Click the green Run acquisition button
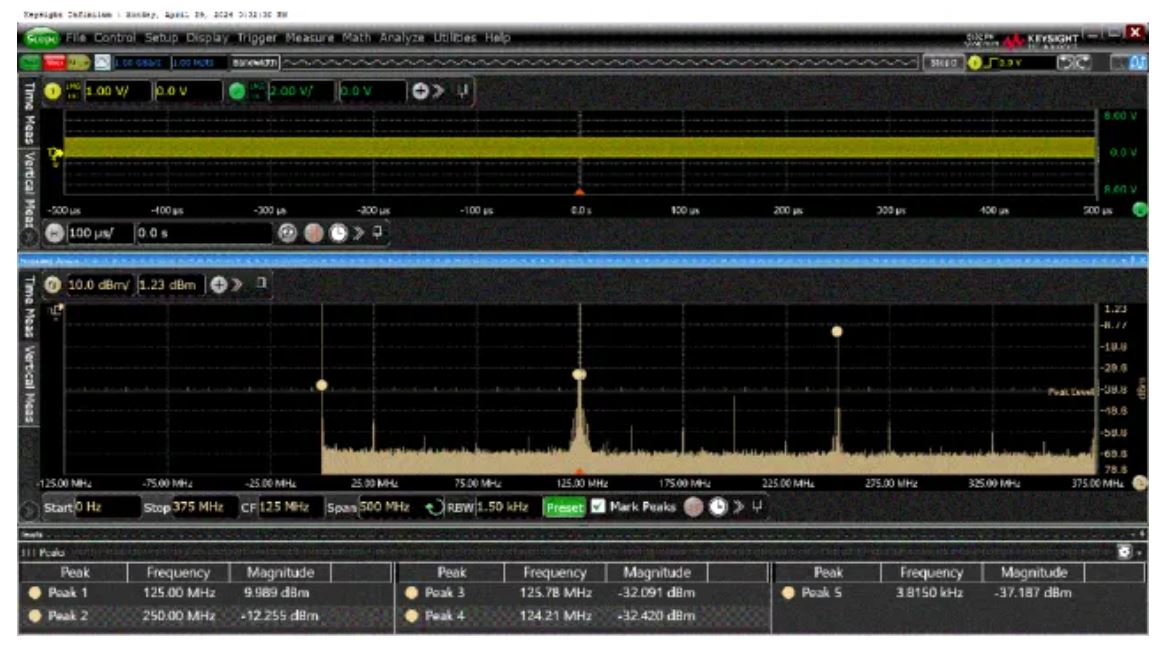1160x646 pixels. coord(30,63)
